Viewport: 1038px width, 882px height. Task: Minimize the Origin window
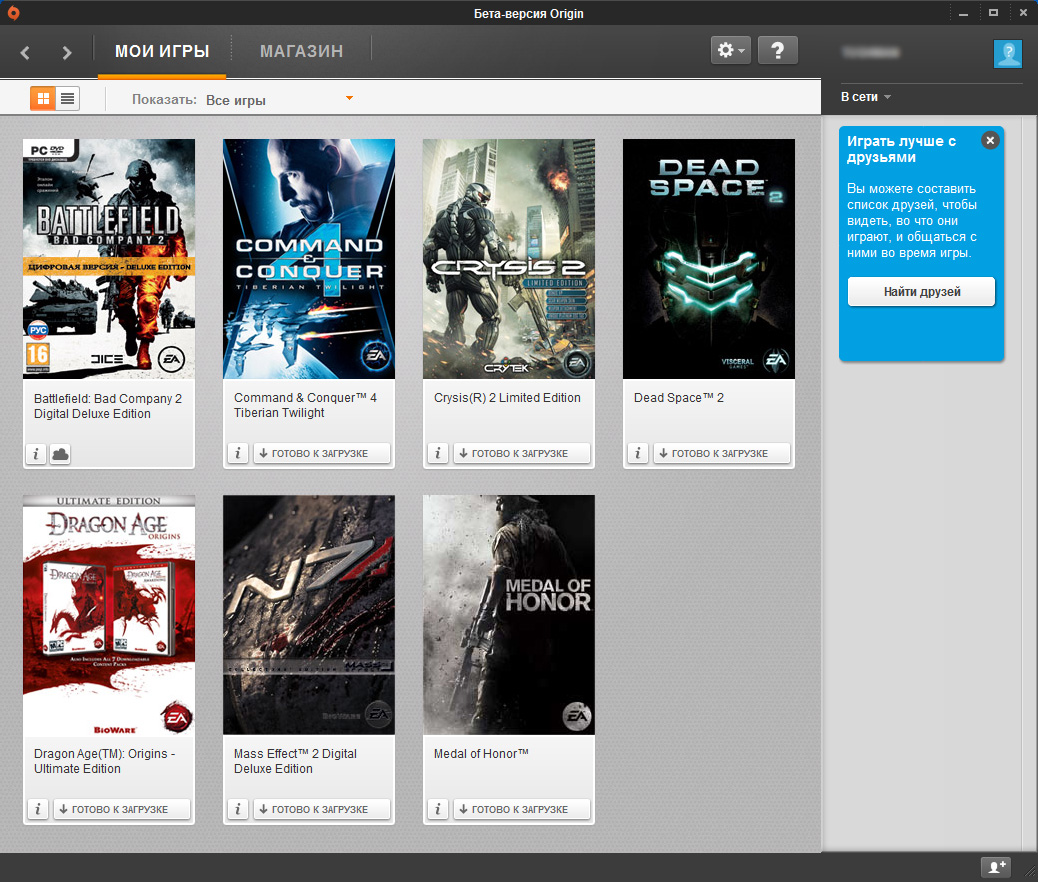pyautogui.click(x=963, y=13)
